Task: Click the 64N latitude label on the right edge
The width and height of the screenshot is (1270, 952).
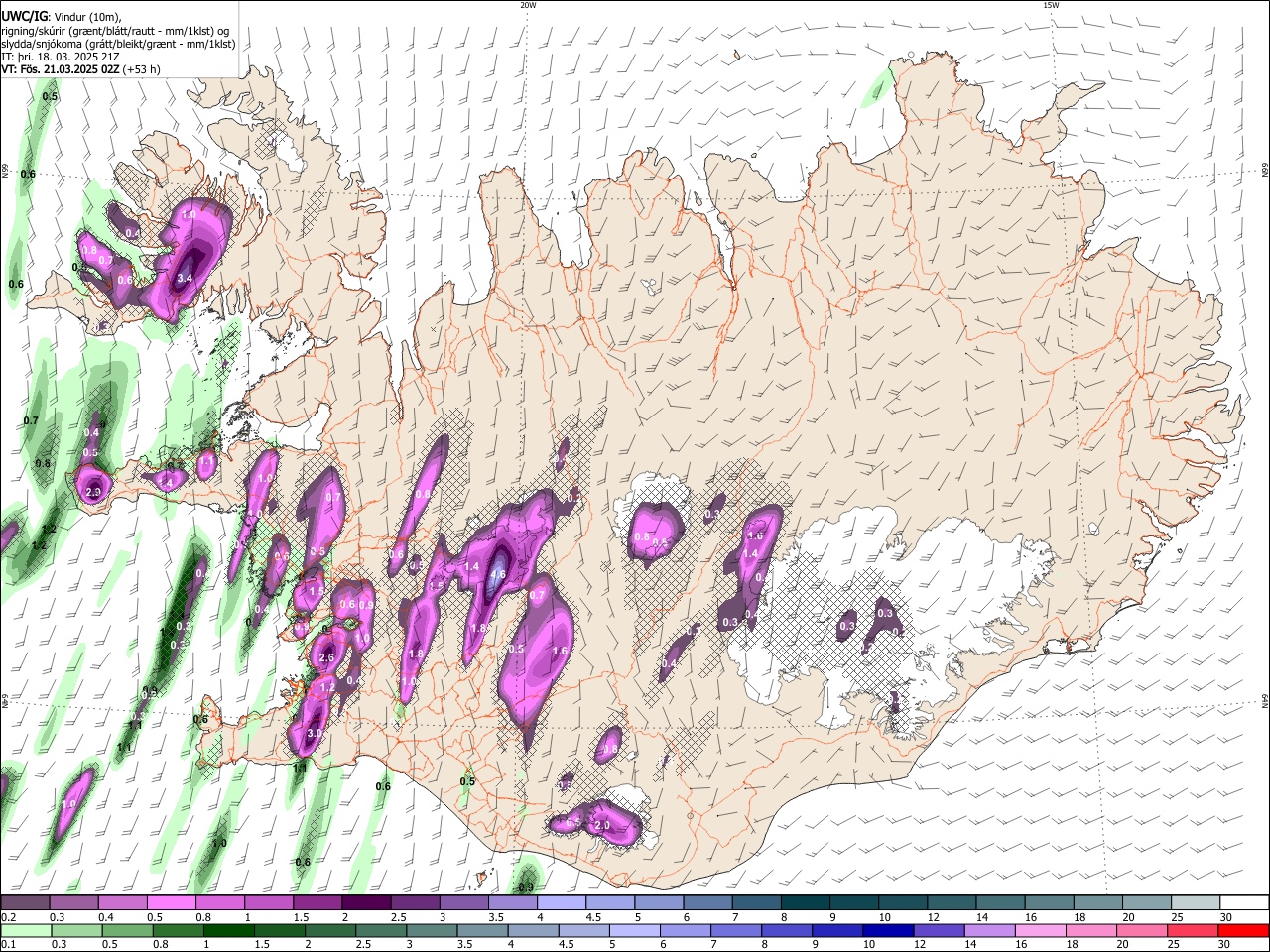Action: (1265, 700)
